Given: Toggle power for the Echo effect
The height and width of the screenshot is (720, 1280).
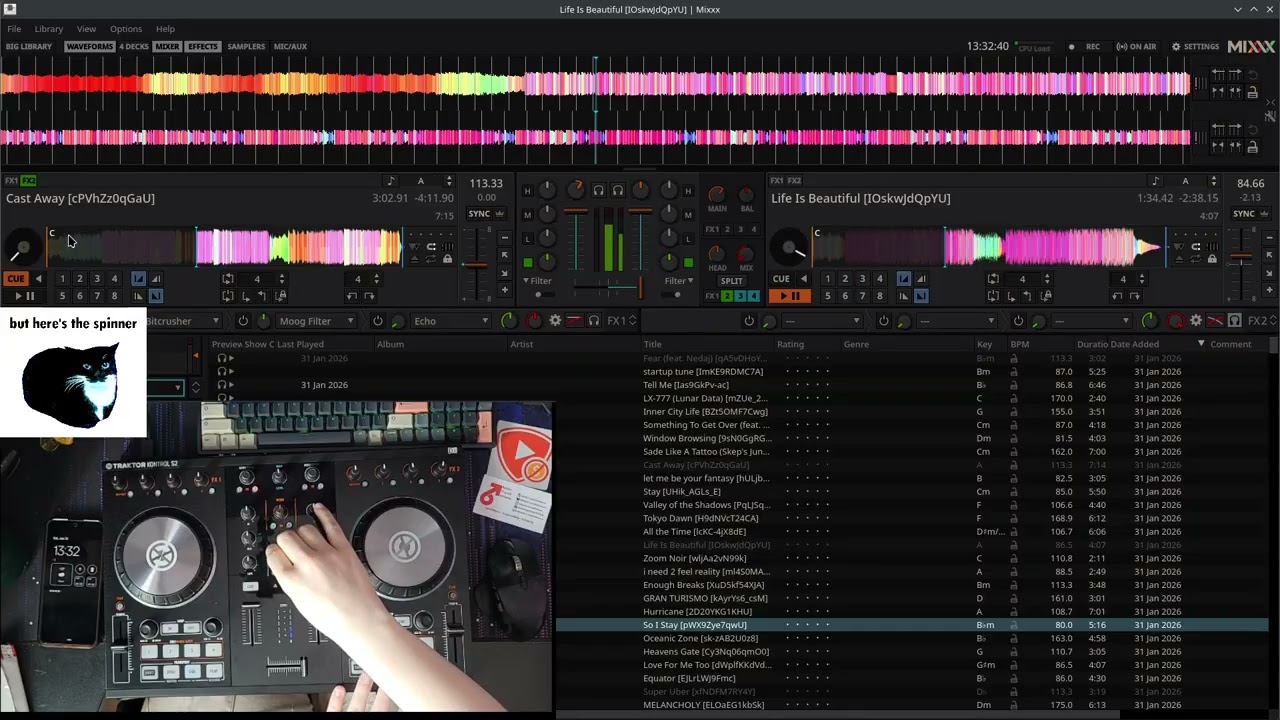Looking at the screenshot, I should click(x=377, y=321).
